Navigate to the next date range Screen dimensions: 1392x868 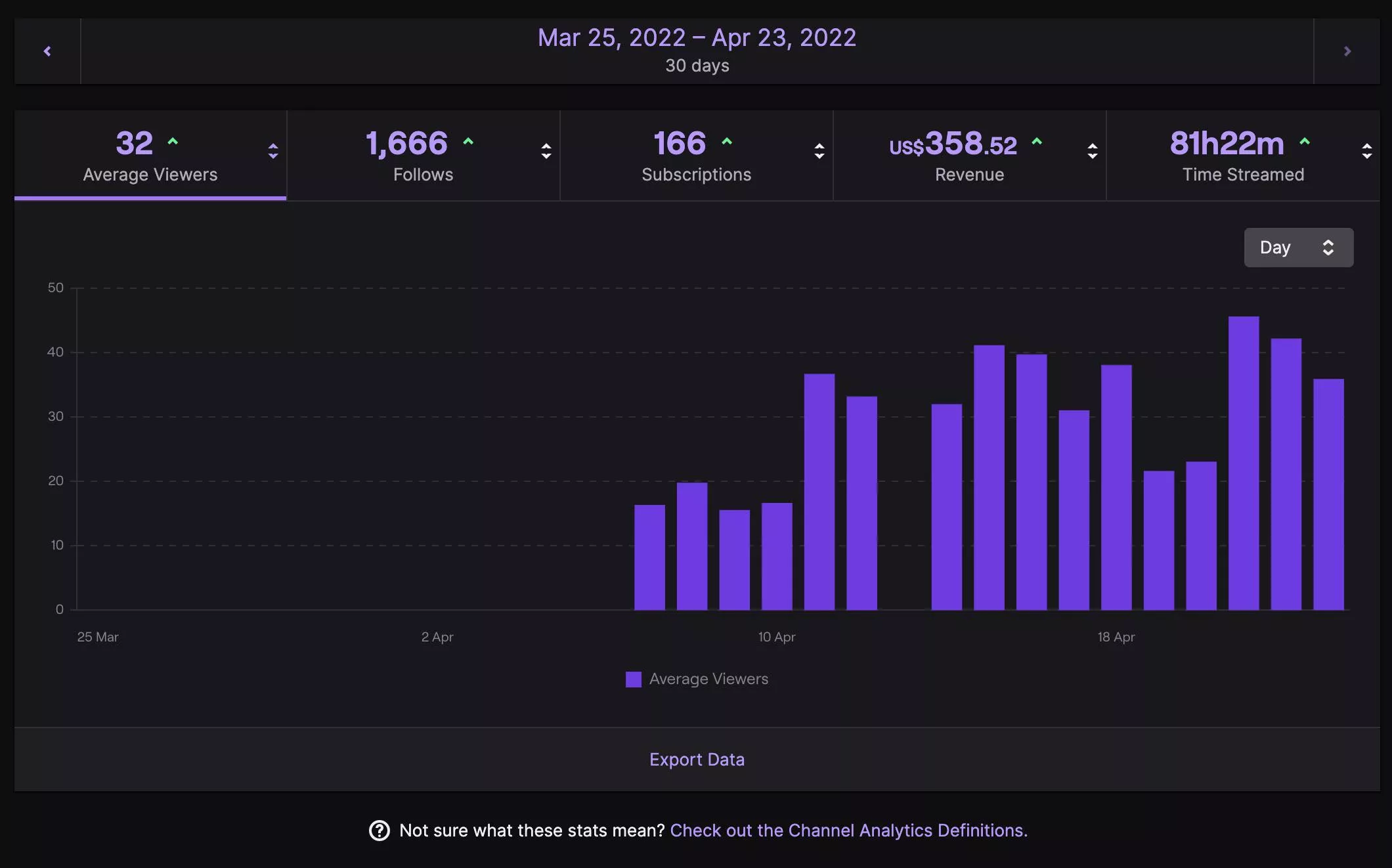[1347, 51]
